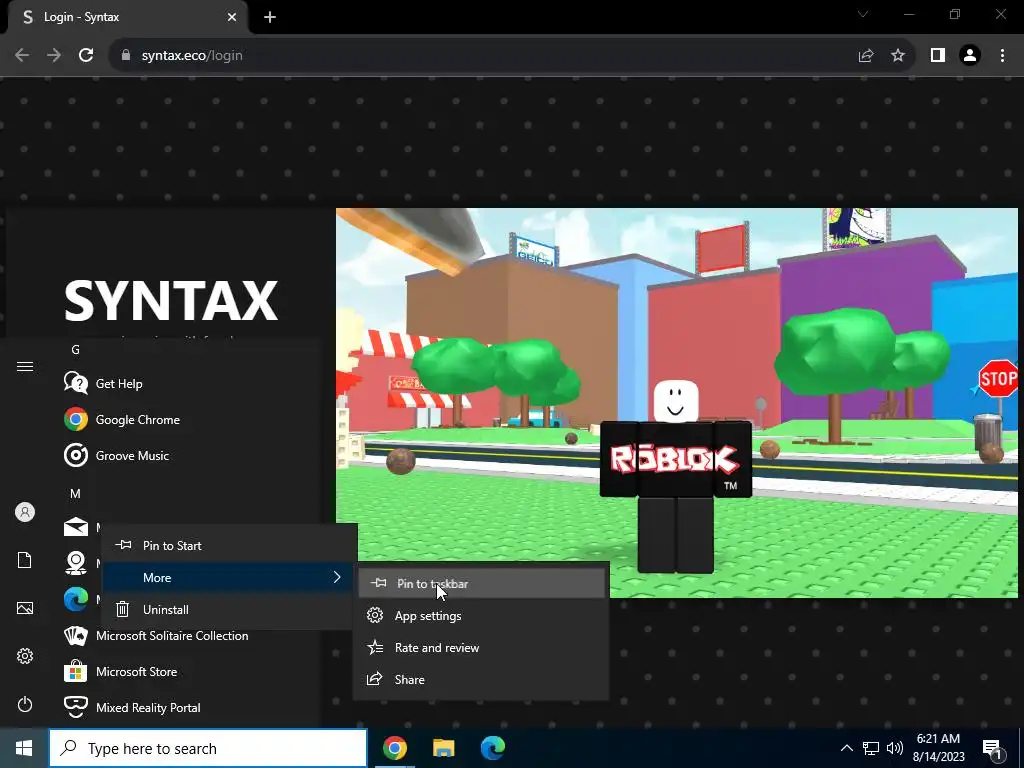
Task: Open App settings from submenu
Action: [481, 616]
